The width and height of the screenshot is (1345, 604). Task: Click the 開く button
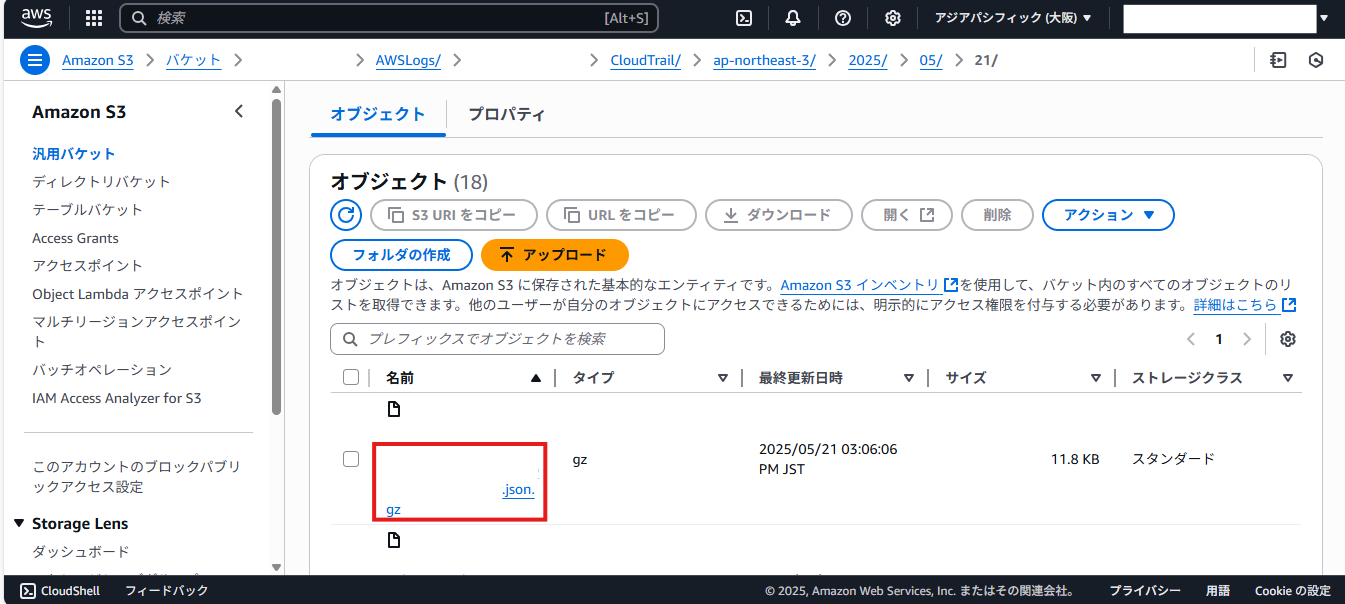pyautogui.click(x=907, y=215)
